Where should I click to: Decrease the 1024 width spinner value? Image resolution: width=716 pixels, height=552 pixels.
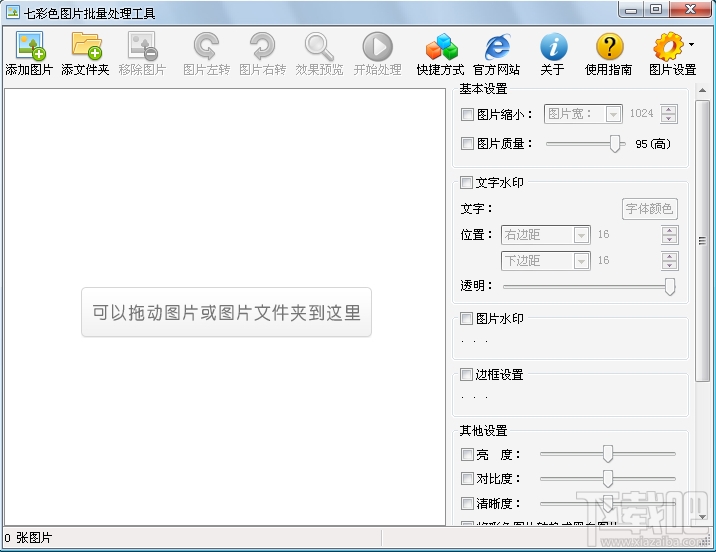[x=669, y=118]
